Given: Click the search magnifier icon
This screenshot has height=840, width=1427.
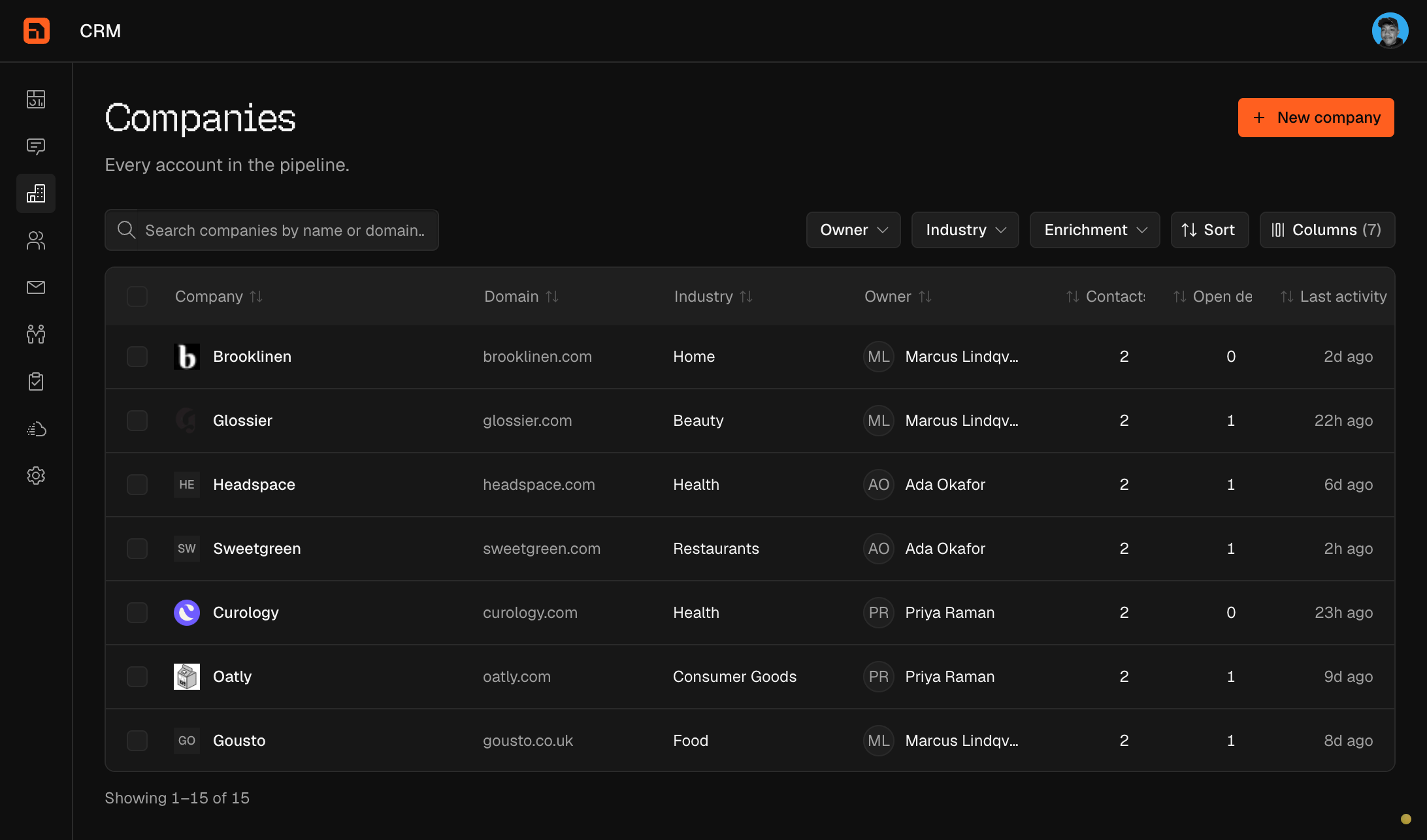Looking at the screenshot, I should [126, 230].
